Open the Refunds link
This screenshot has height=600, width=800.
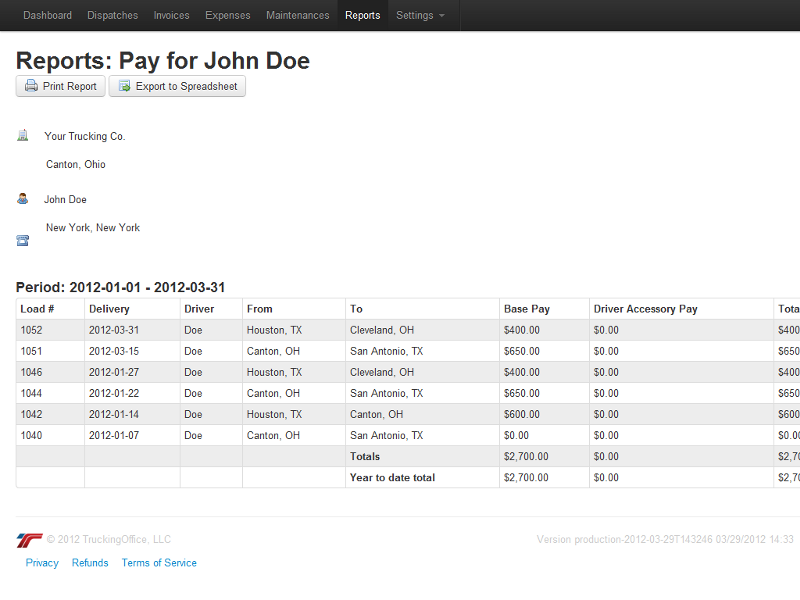point(90,563)
